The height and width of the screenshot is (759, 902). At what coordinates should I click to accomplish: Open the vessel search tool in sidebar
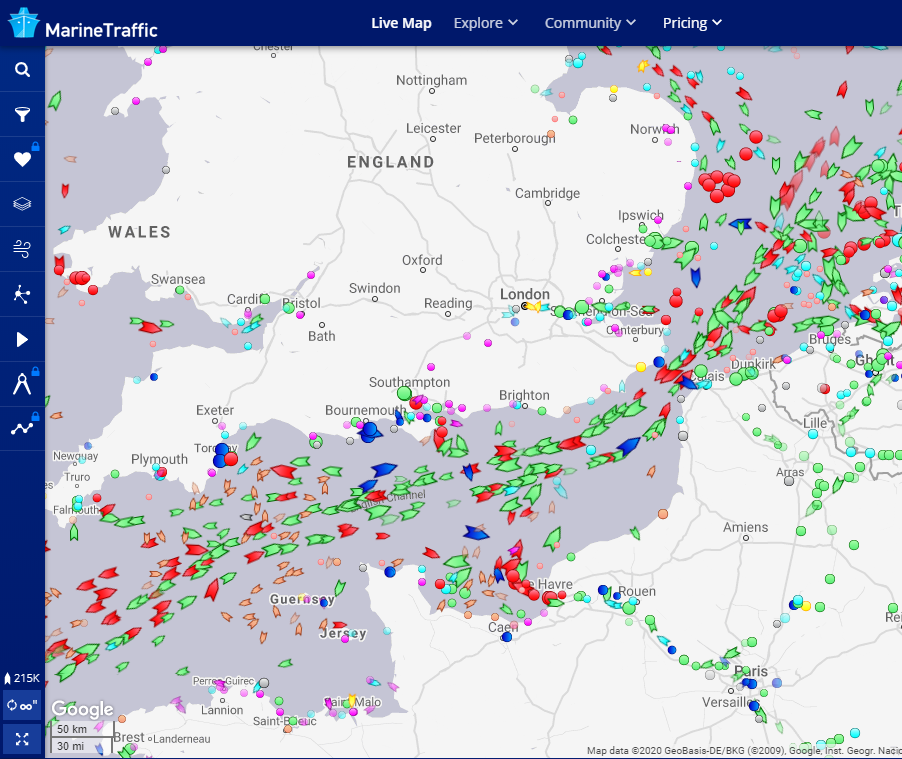22,70
